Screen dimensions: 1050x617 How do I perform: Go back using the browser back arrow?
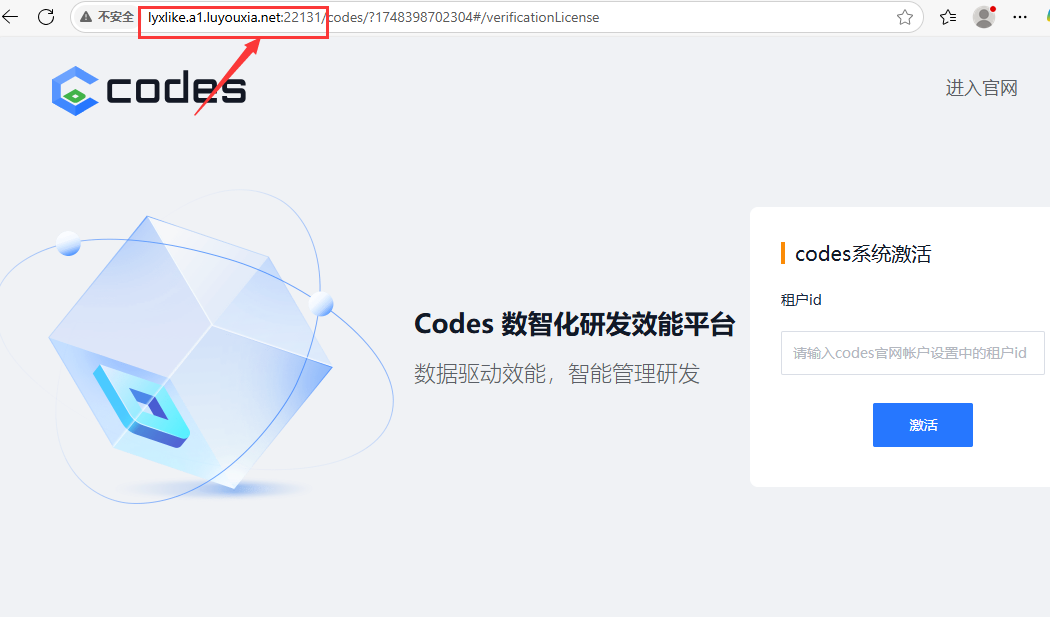click(x=10, y=17)
